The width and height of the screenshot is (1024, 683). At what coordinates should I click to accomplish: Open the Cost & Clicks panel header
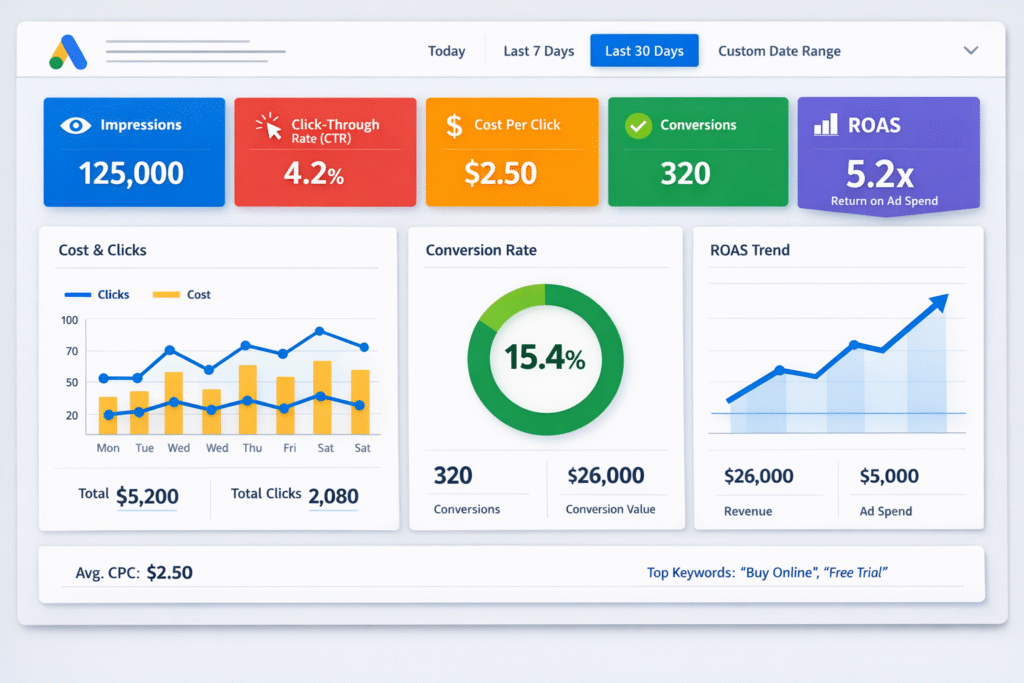pyautogui.click(x=103, y=250)
